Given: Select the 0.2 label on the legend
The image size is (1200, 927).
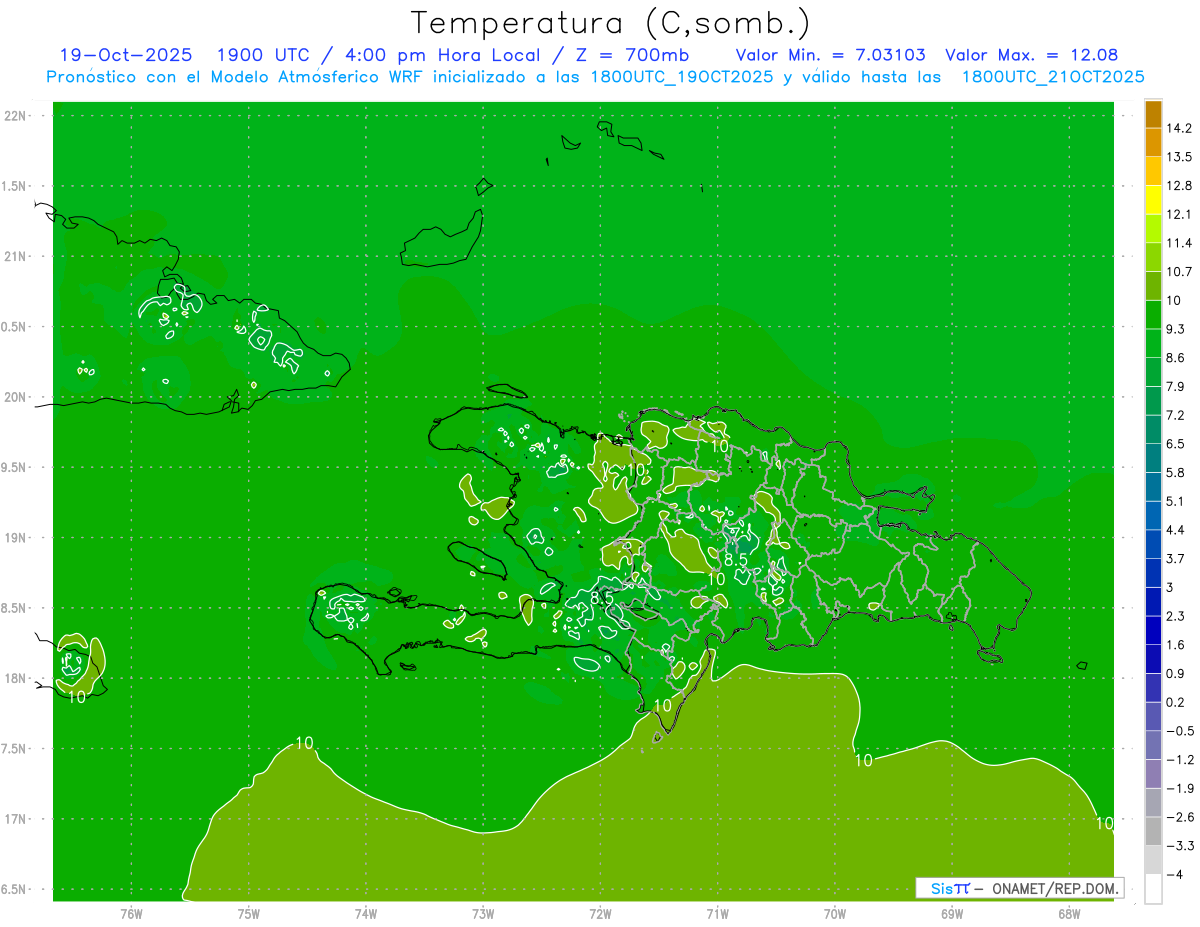Looking at the screenshot, I should [1175, 702].
